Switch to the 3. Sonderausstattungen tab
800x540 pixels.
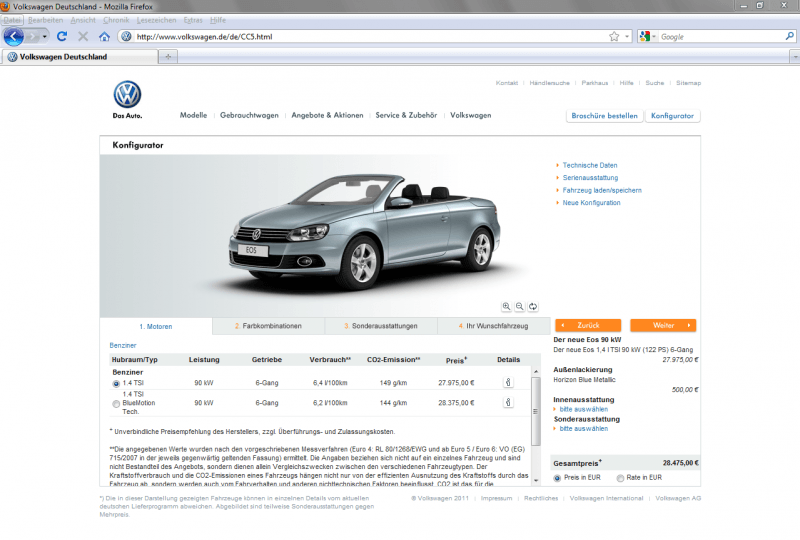pyautogui.click(x=381, y=326)
